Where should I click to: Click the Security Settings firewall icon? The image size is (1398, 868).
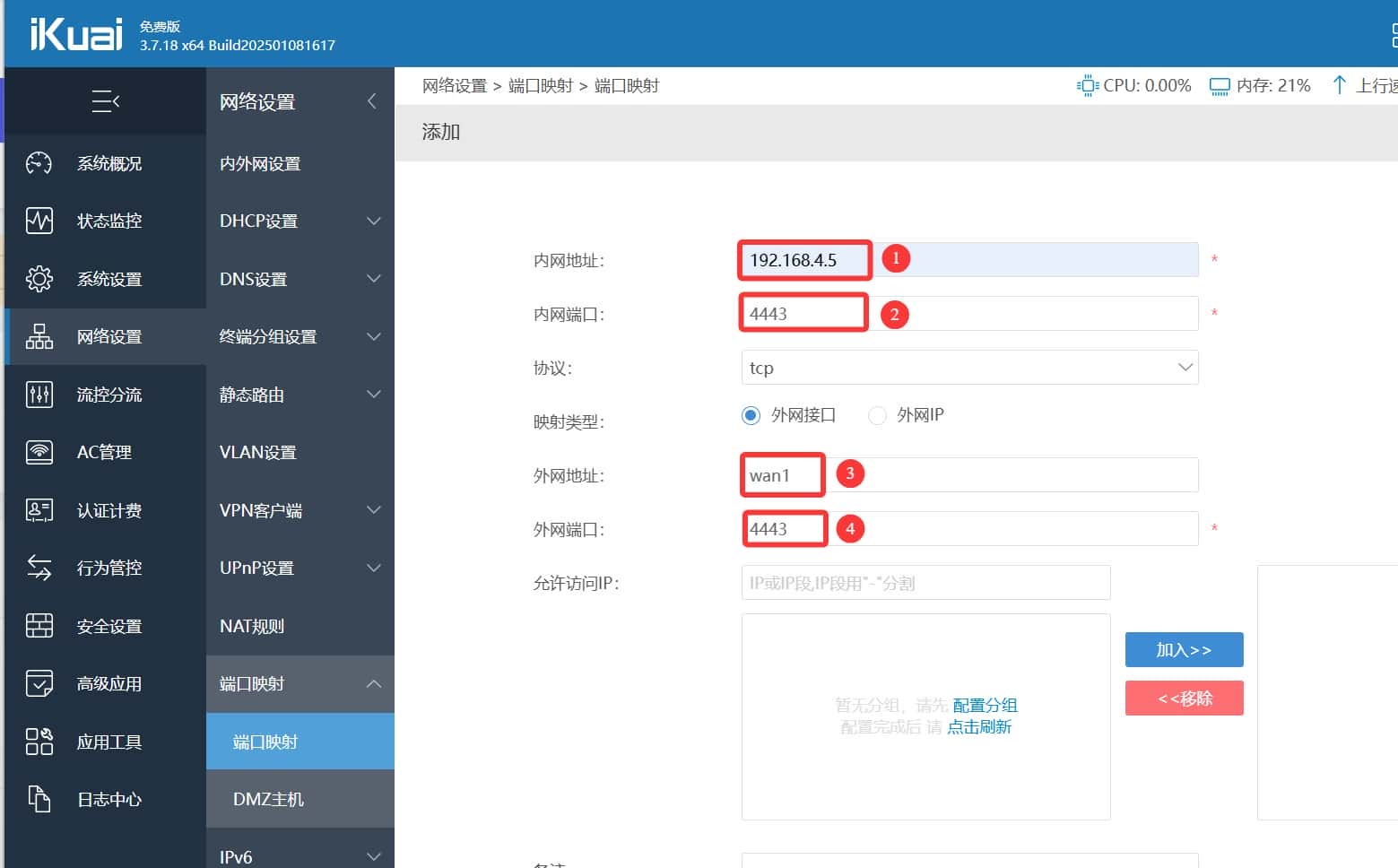[39, 626]
